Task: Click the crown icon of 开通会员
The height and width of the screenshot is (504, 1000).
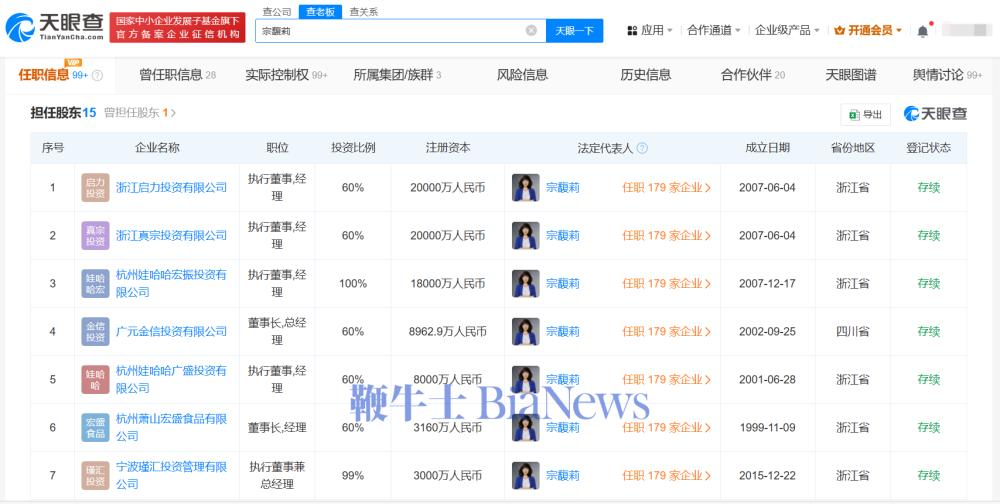Action: [x=839, y=30]
